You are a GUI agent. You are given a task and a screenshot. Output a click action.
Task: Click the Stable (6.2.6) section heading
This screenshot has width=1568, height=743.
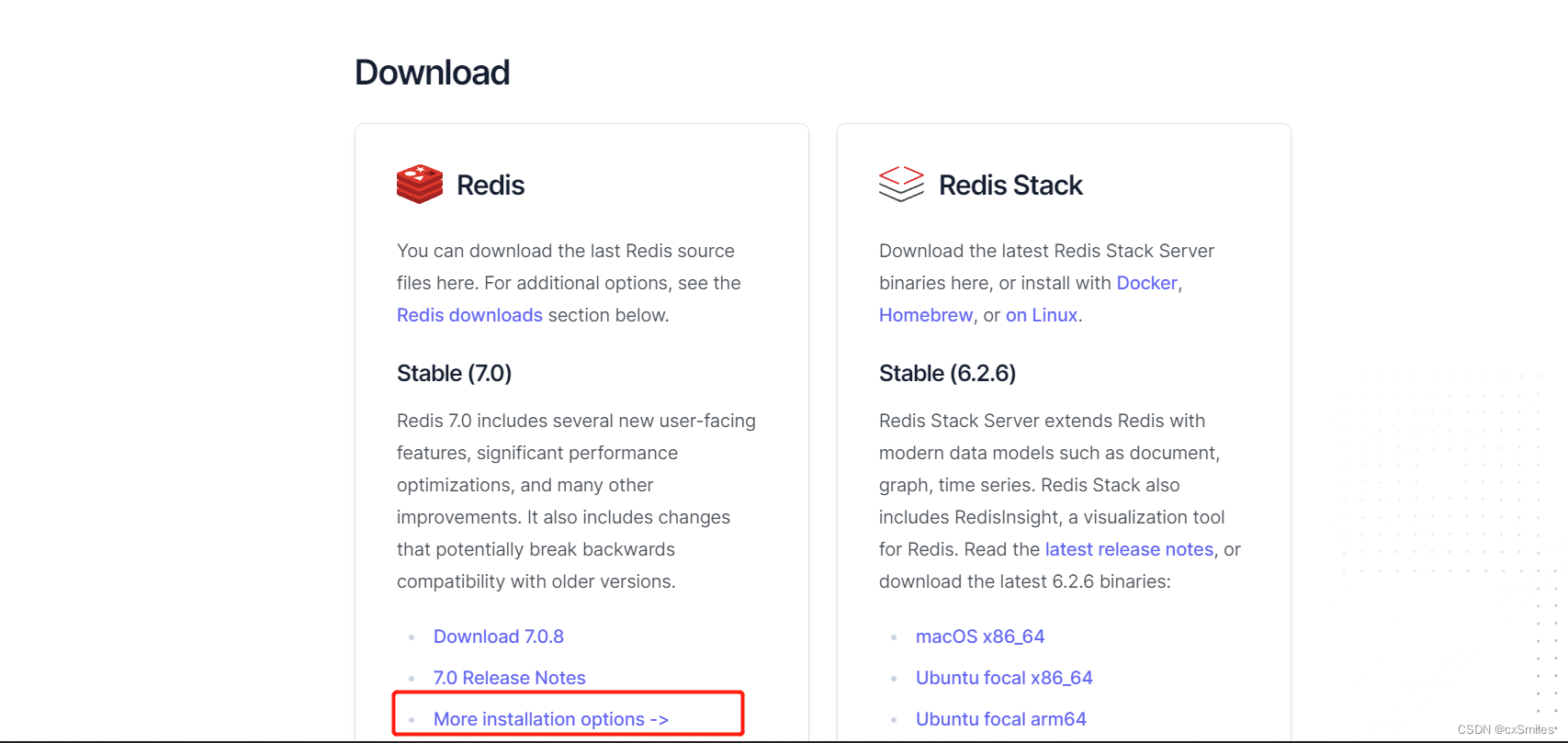[948, 373]
